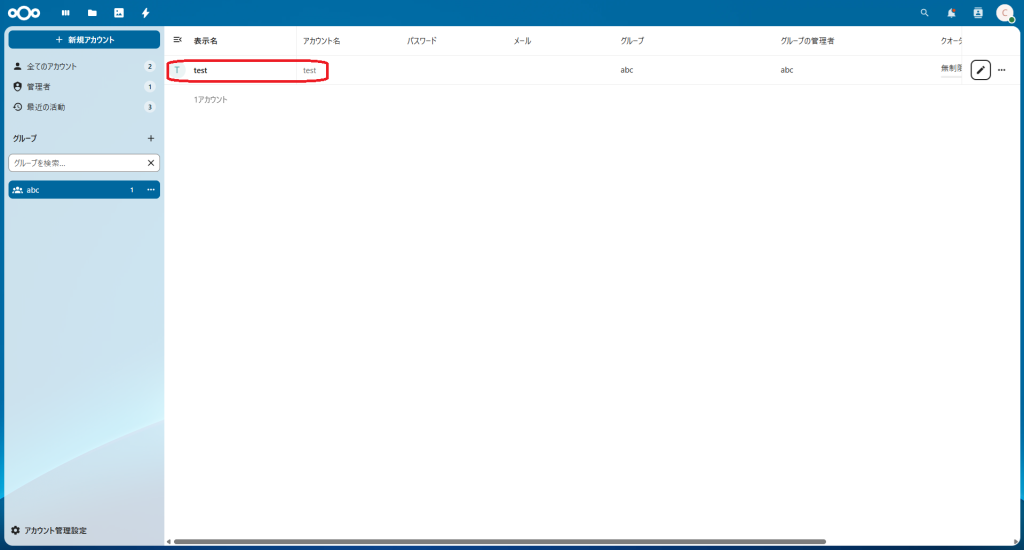Image resolution: width=1024 pixels, height=550 pixels.
Task: Click the plus icon to add group
Action: (151, 138)
